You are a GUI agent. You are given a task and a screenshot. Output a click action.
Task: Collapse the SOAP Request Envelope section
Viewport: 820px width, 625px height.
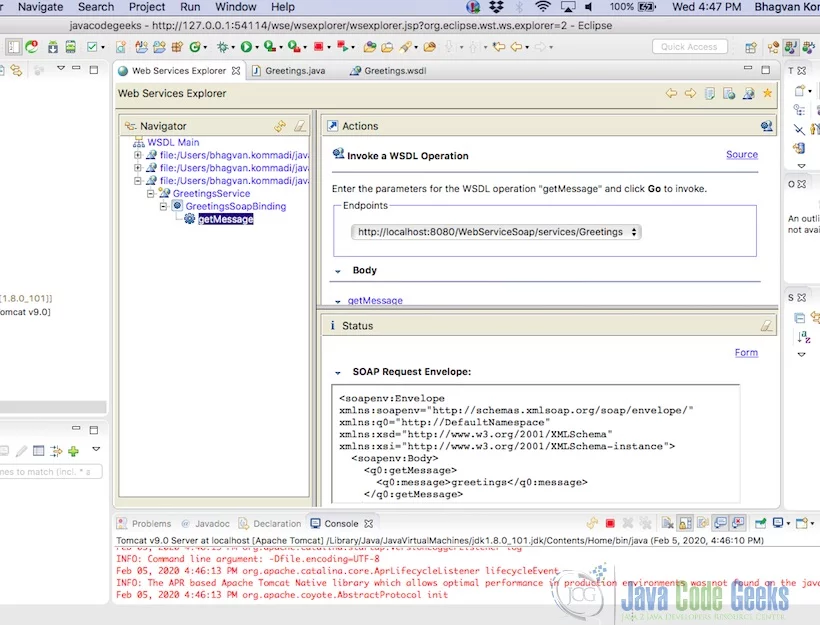338,372
